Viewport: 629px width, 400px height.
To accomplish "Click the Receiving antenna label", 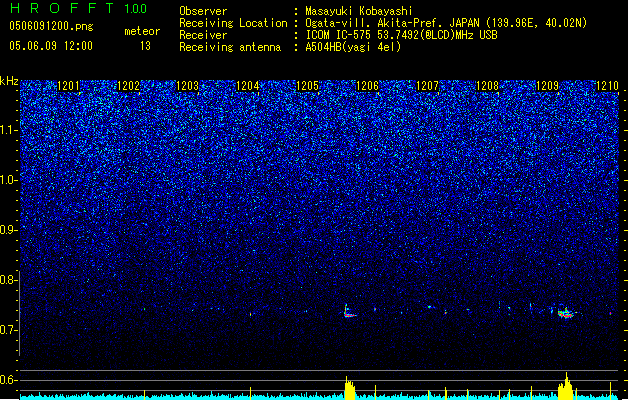I will tap(230, 47).
